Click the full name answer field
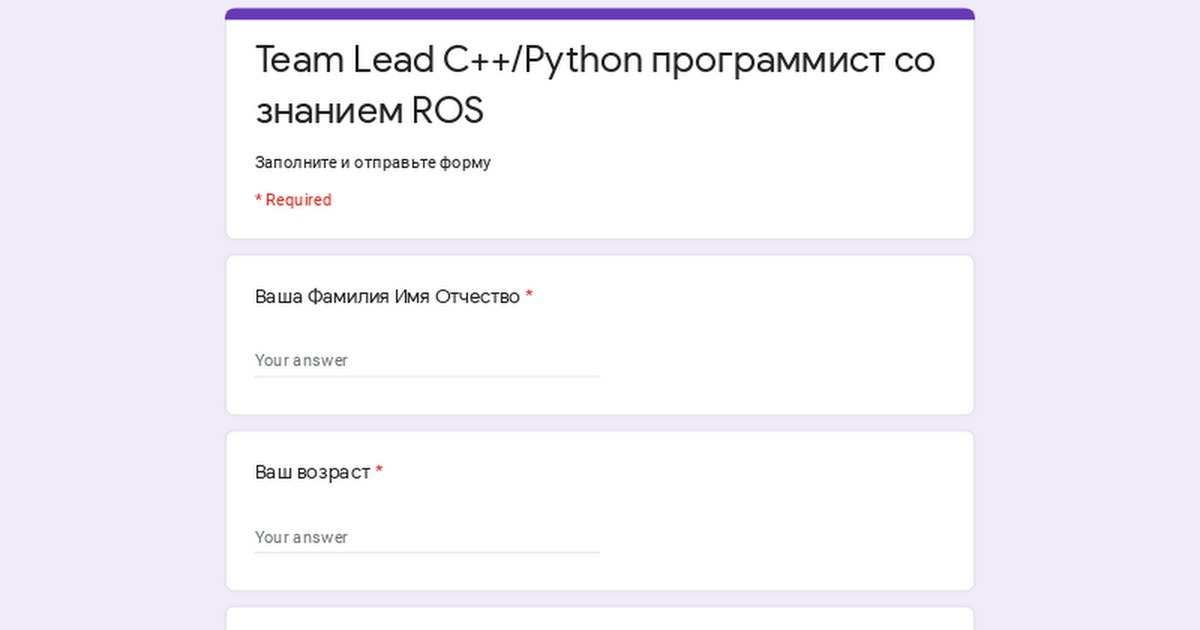The image size is (1200, 630). point(427,360)
